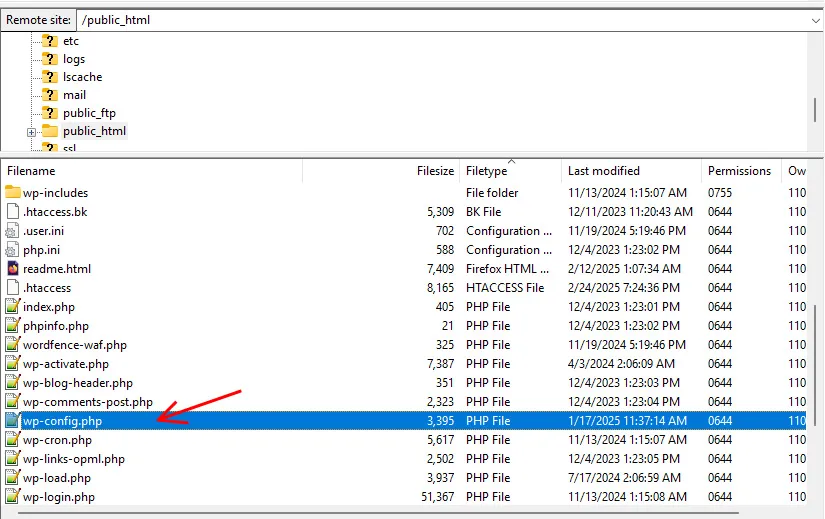The image size is (825, 519).
Task: Expand the public_html tree node
Action: pos(32,132)
